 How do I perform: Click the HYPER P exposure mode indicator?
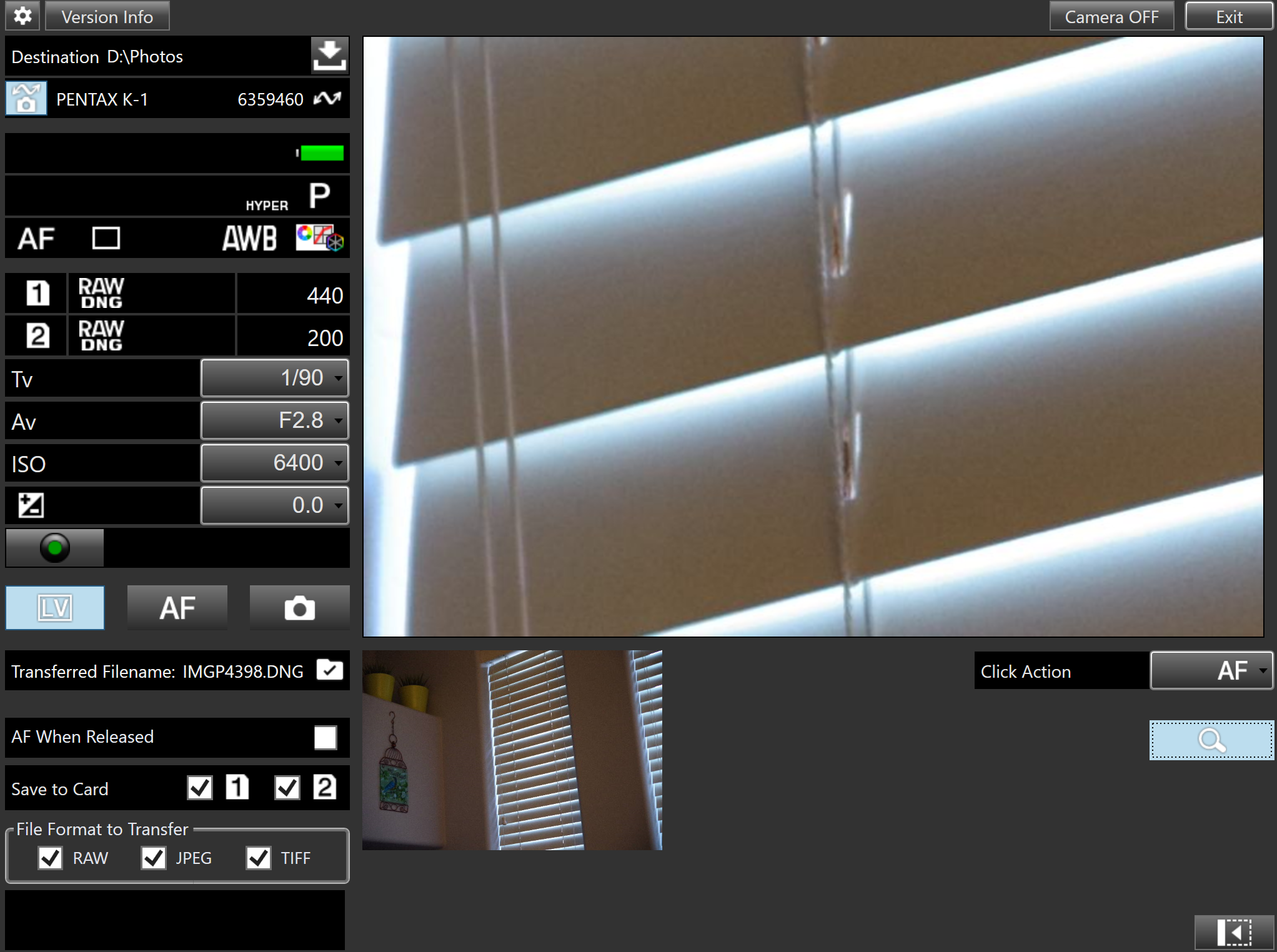click(288, 197)
